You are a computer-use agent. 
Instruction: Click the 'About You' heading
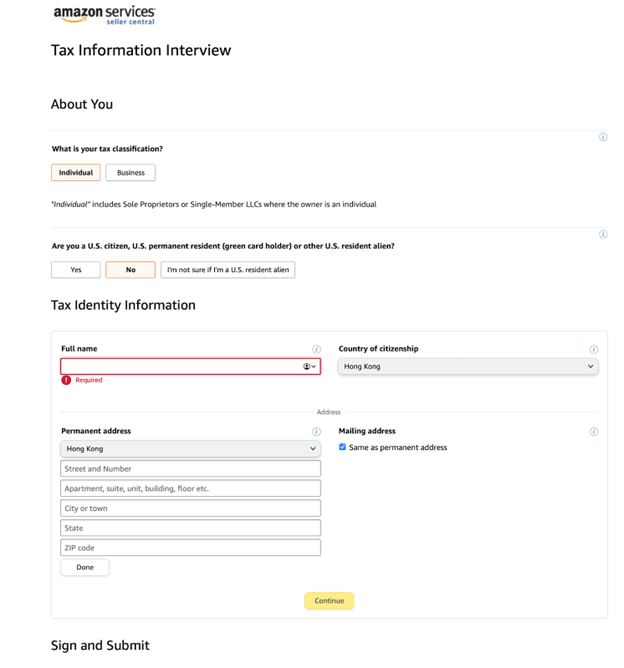click(82, 104)
